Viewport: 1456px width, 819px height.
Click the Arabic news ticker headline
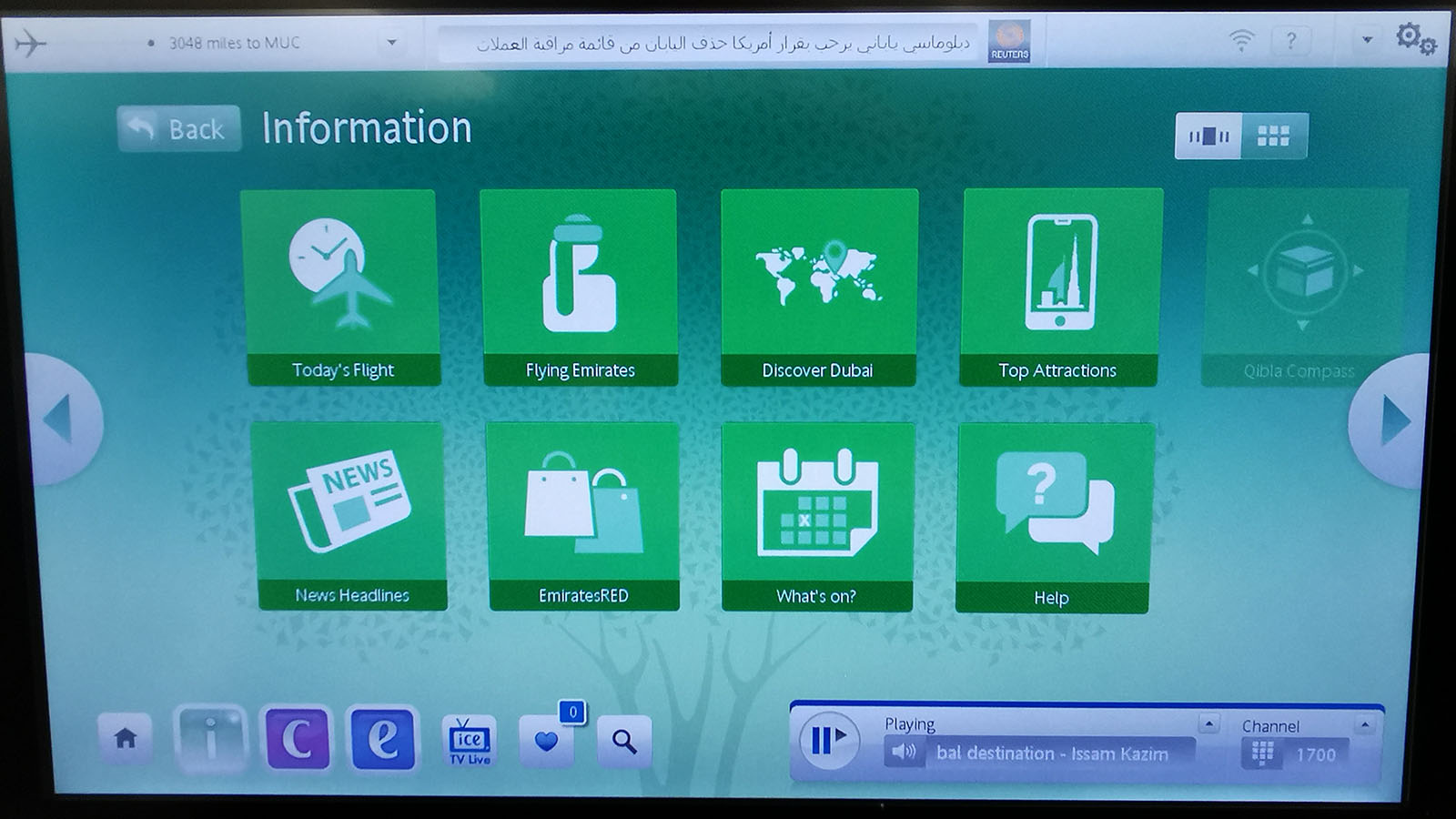point(723,43)
